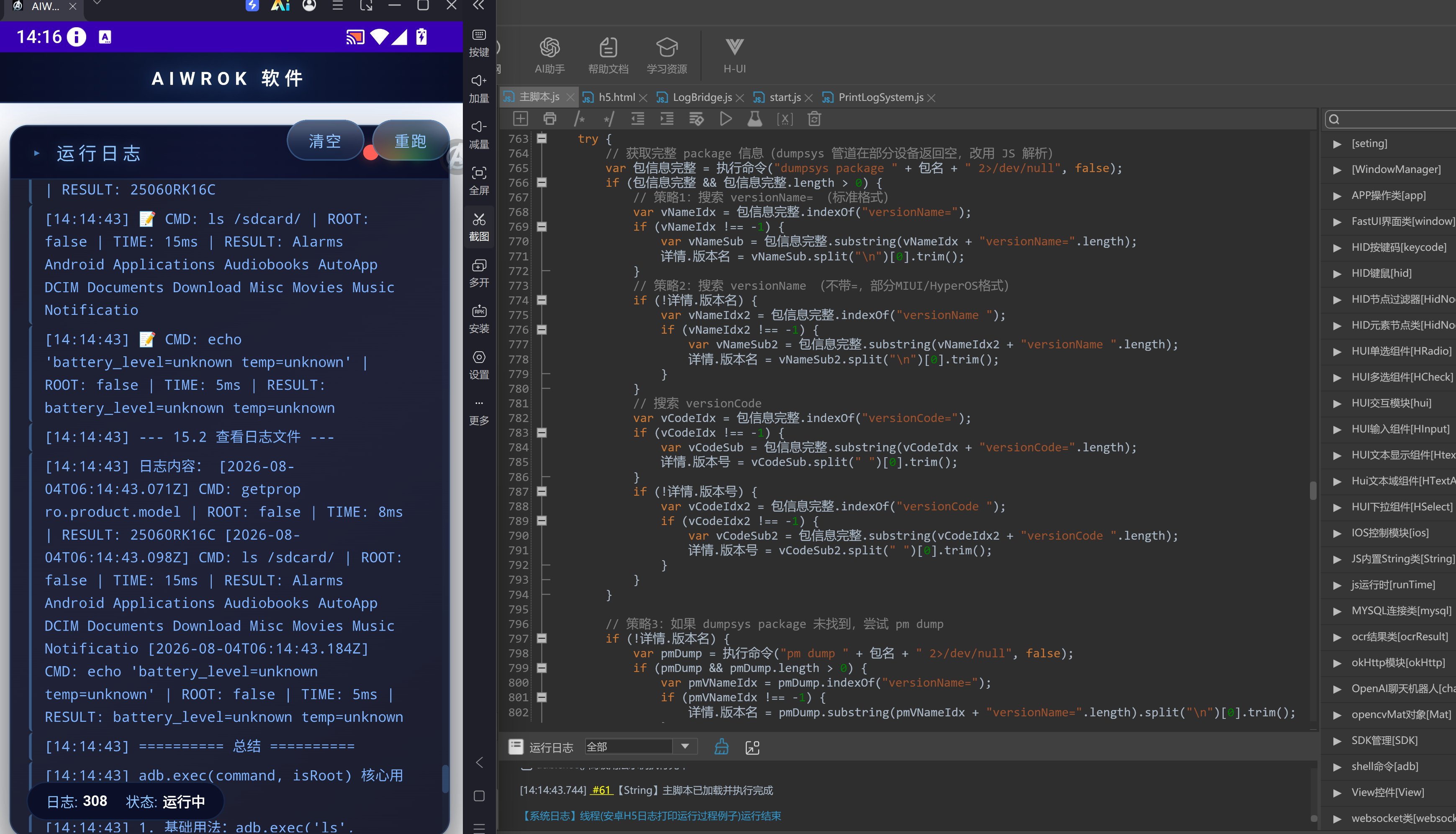Expand the 运行日志 section triangle in app

[37, 153]
